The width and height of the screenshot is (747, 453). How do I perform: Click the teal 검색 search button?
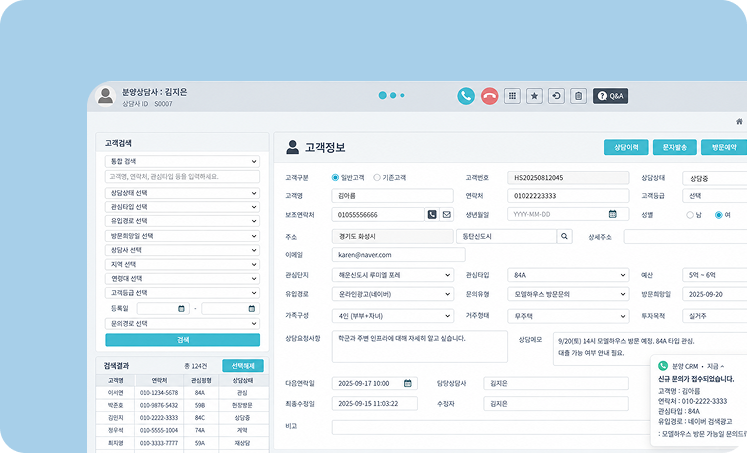point(182,340)
